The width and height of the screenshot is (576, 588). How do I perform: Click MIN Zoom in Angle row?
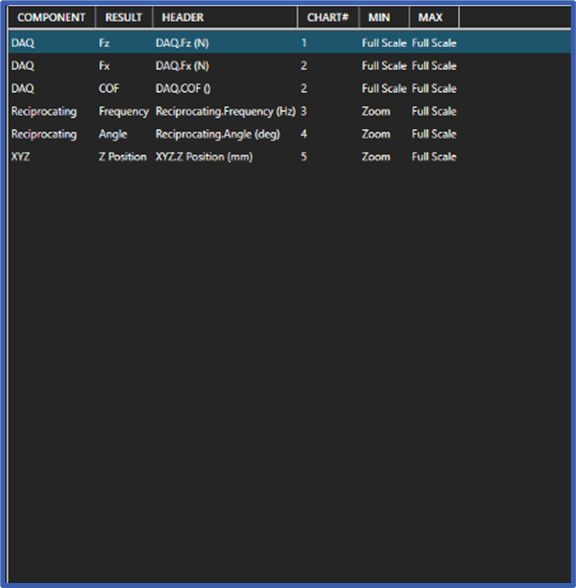click(376, 135)
